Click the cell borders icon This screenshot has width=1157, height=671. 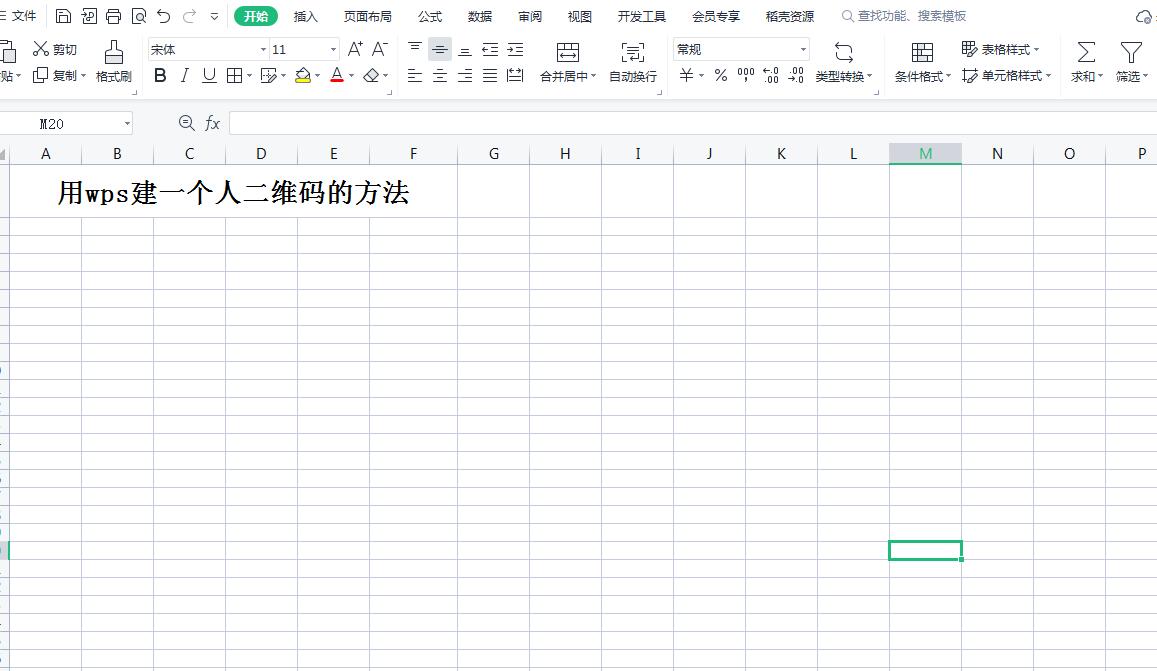coord(234,75)
